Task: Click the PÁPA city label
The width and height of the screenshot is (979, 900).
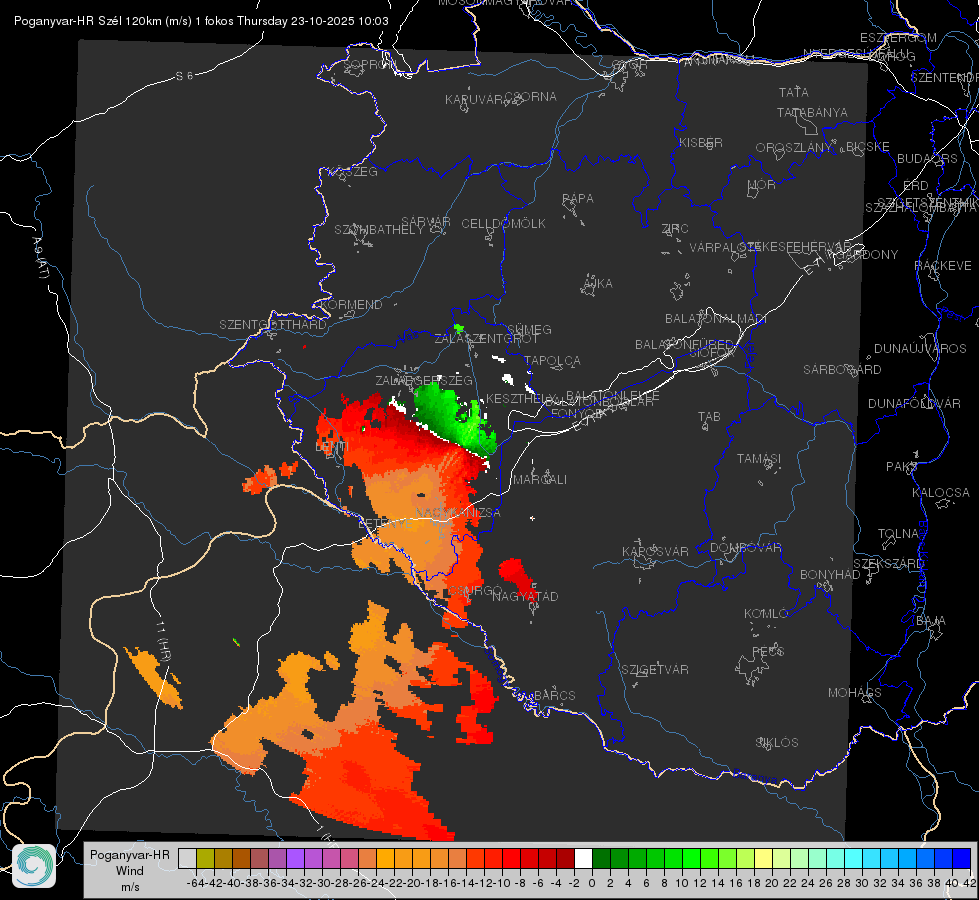Action: point(578,199)
